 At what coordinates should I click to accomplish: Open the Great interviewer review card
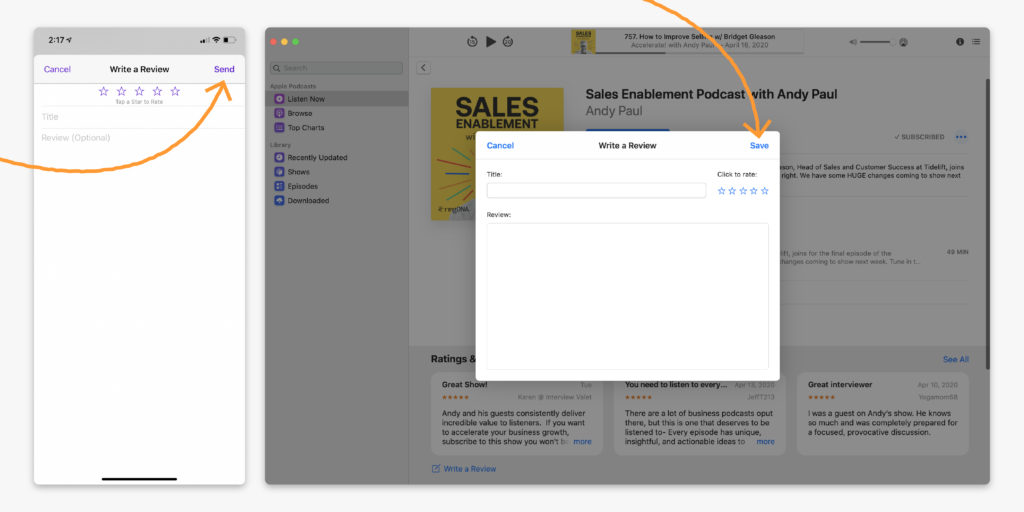tap(883, 414)
